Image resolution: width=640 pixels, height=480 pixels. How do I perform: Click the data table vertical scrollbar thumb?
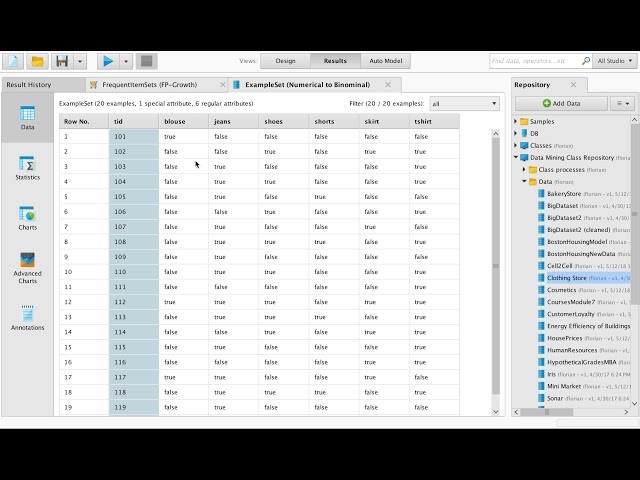(496, 266)
